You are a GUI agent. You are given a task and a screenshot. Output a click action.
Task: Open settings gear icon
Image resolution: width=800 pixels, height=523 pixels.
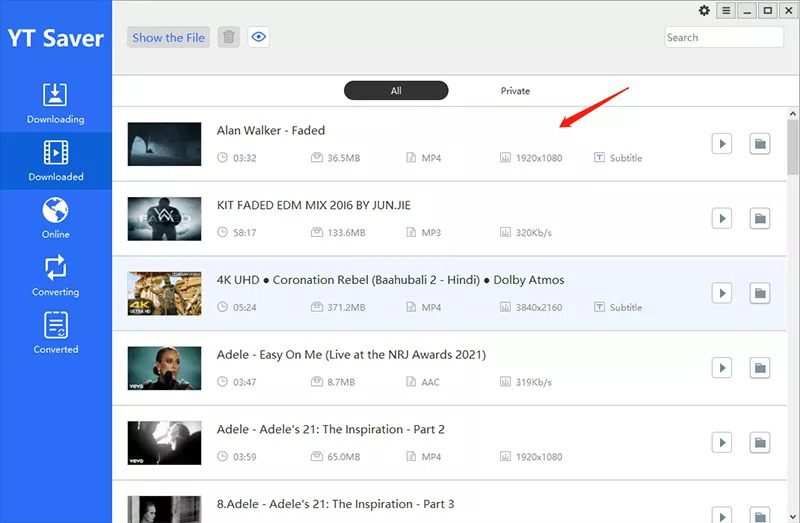[x=704, y=11]
